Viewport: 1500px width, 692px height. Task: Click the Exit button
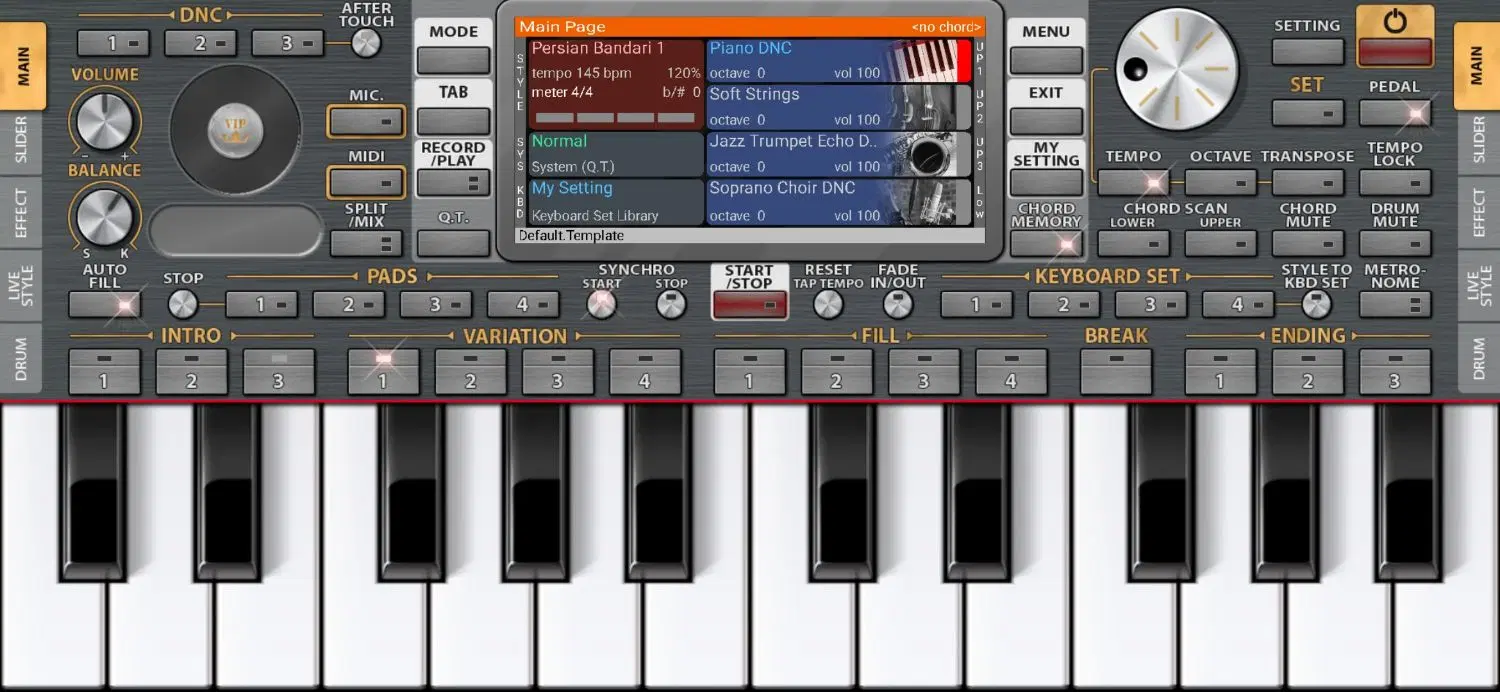[x=1046, y=122]
